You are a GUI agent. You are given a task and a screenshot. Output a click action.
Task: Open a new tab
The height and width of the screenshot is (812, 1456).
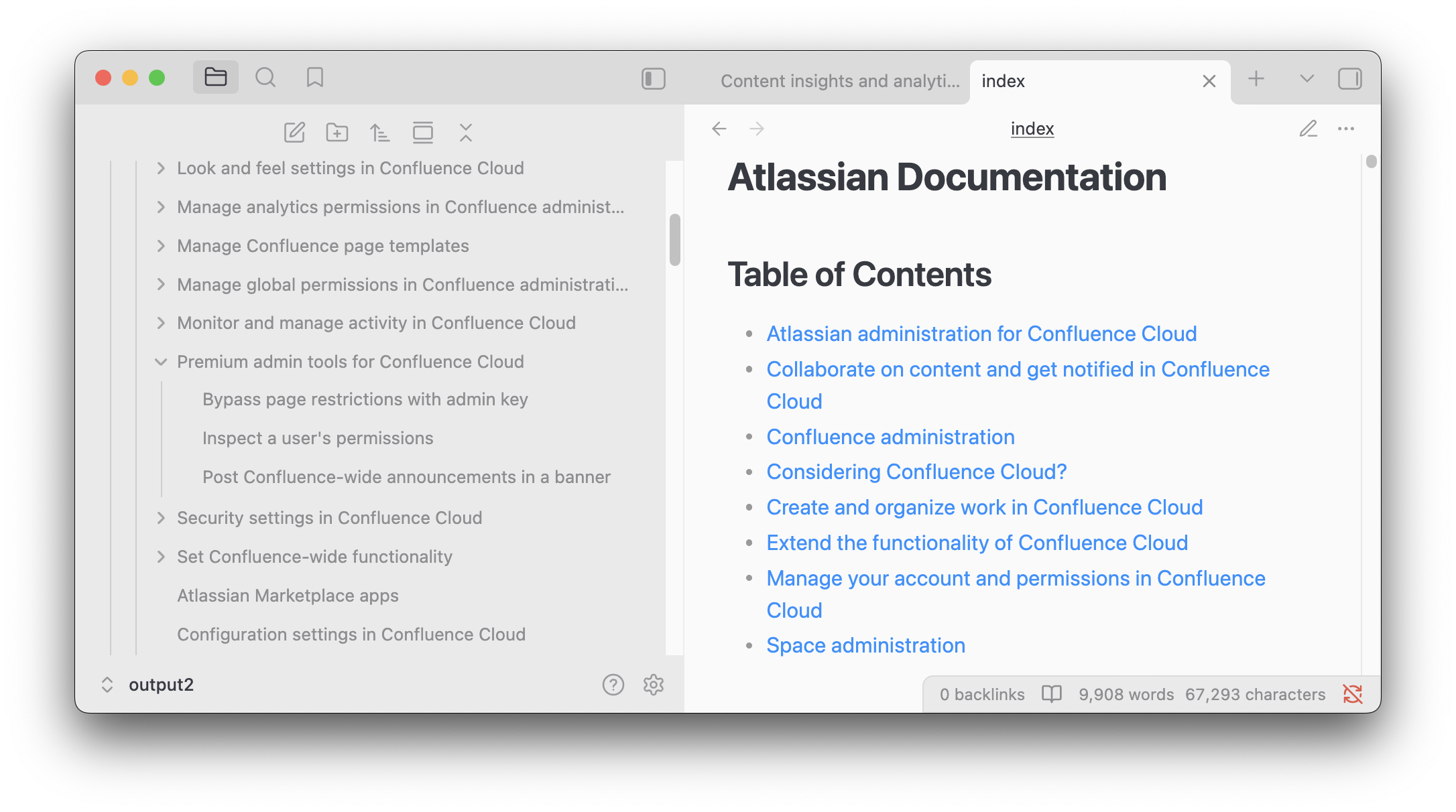1256,79
